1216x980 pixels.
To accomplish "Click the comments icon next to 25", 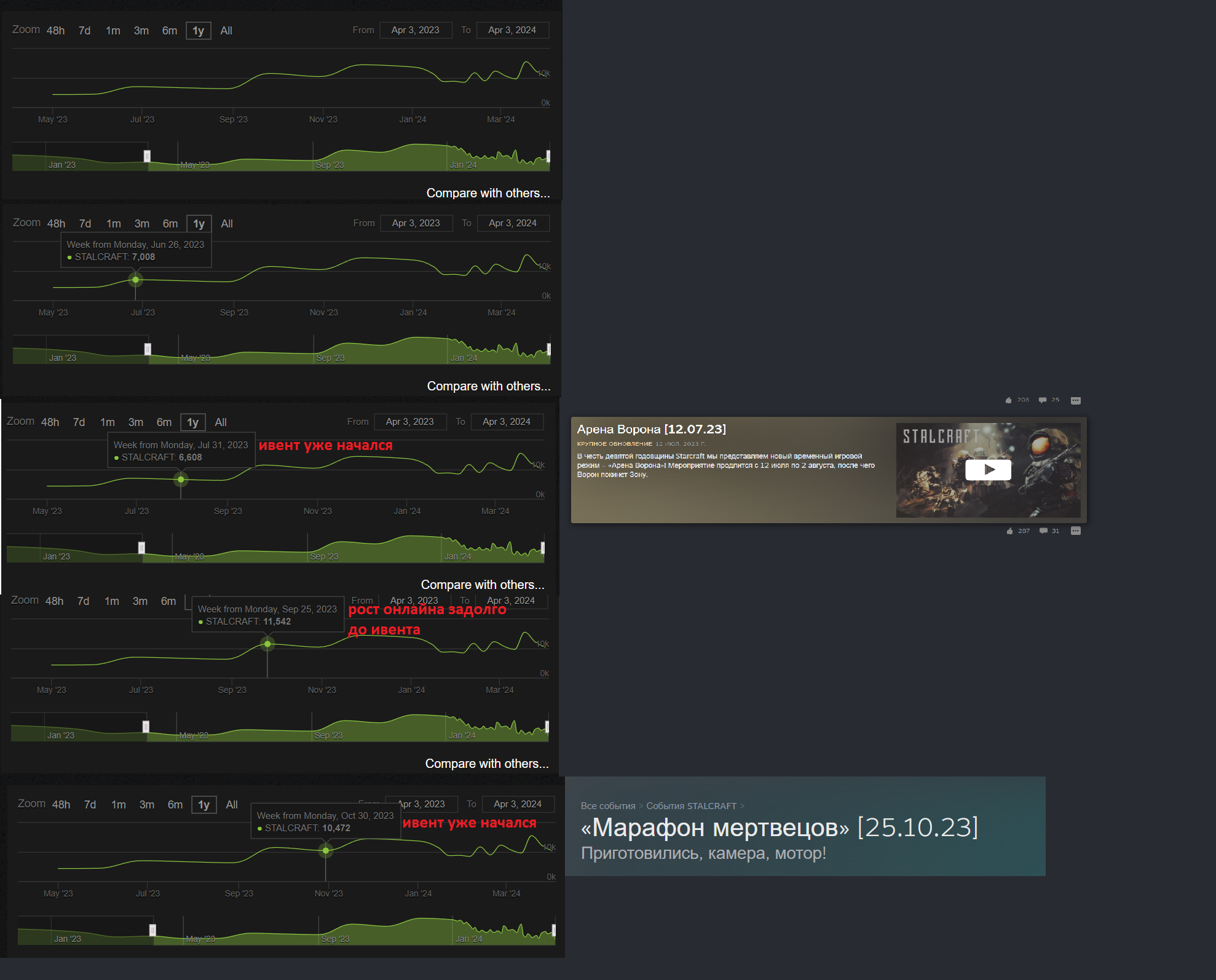I will pos(1043,400).
